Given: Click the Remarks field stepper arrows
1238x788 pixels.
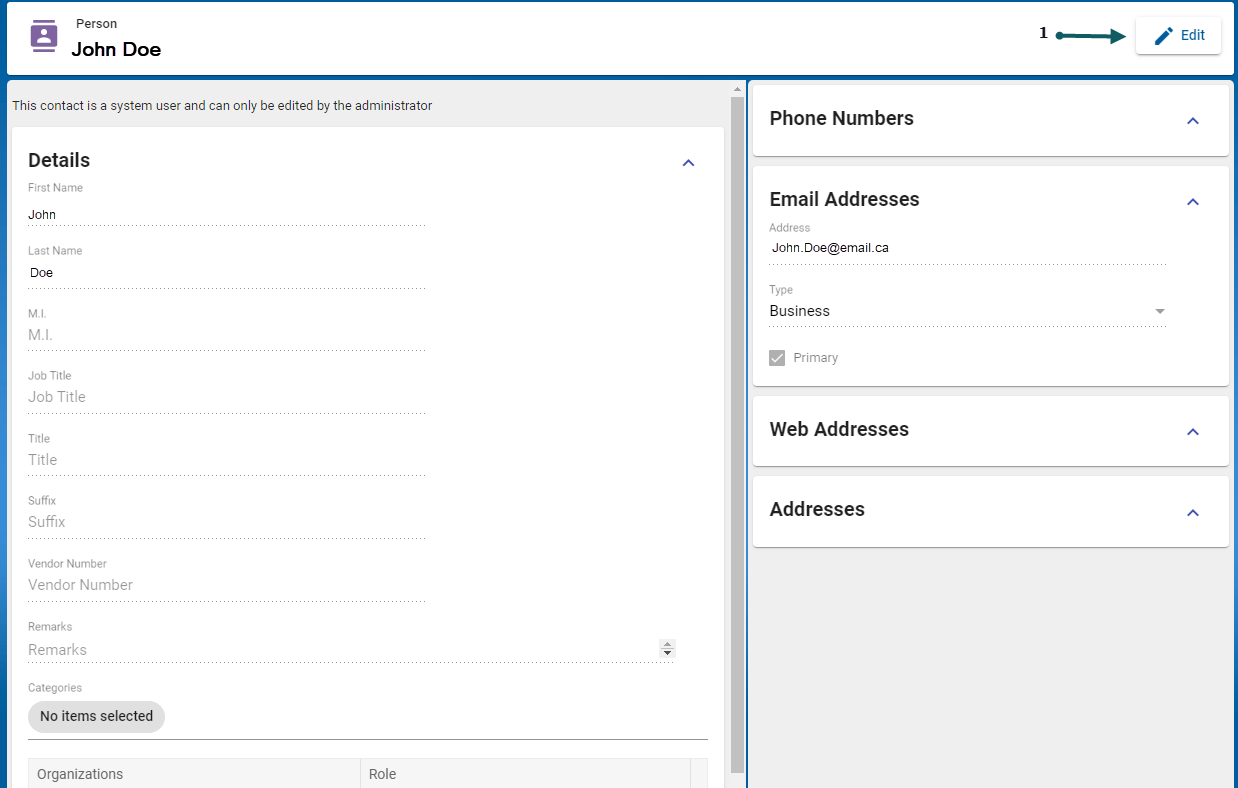Looking at the screenshot, I should tap(667, 649).
